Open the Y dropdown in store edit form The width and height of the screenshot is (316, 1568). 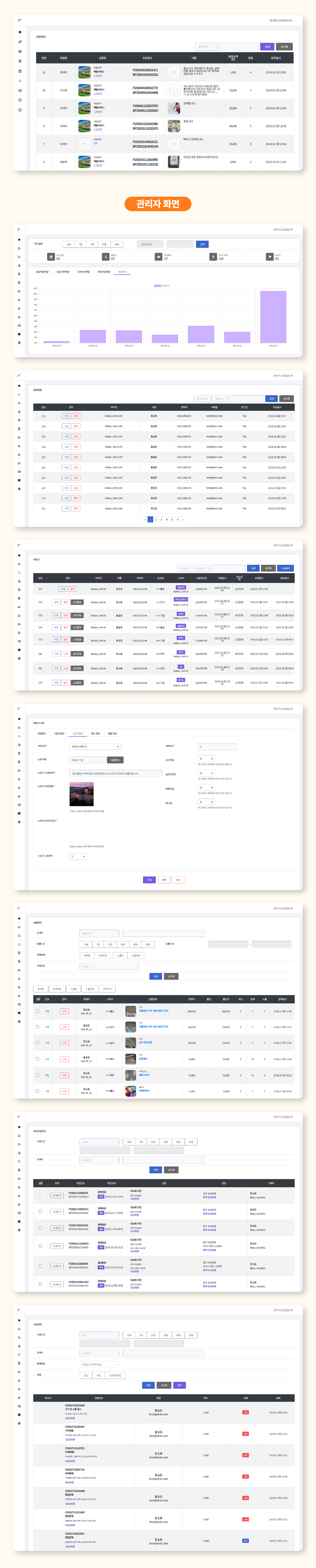point(78,857)
